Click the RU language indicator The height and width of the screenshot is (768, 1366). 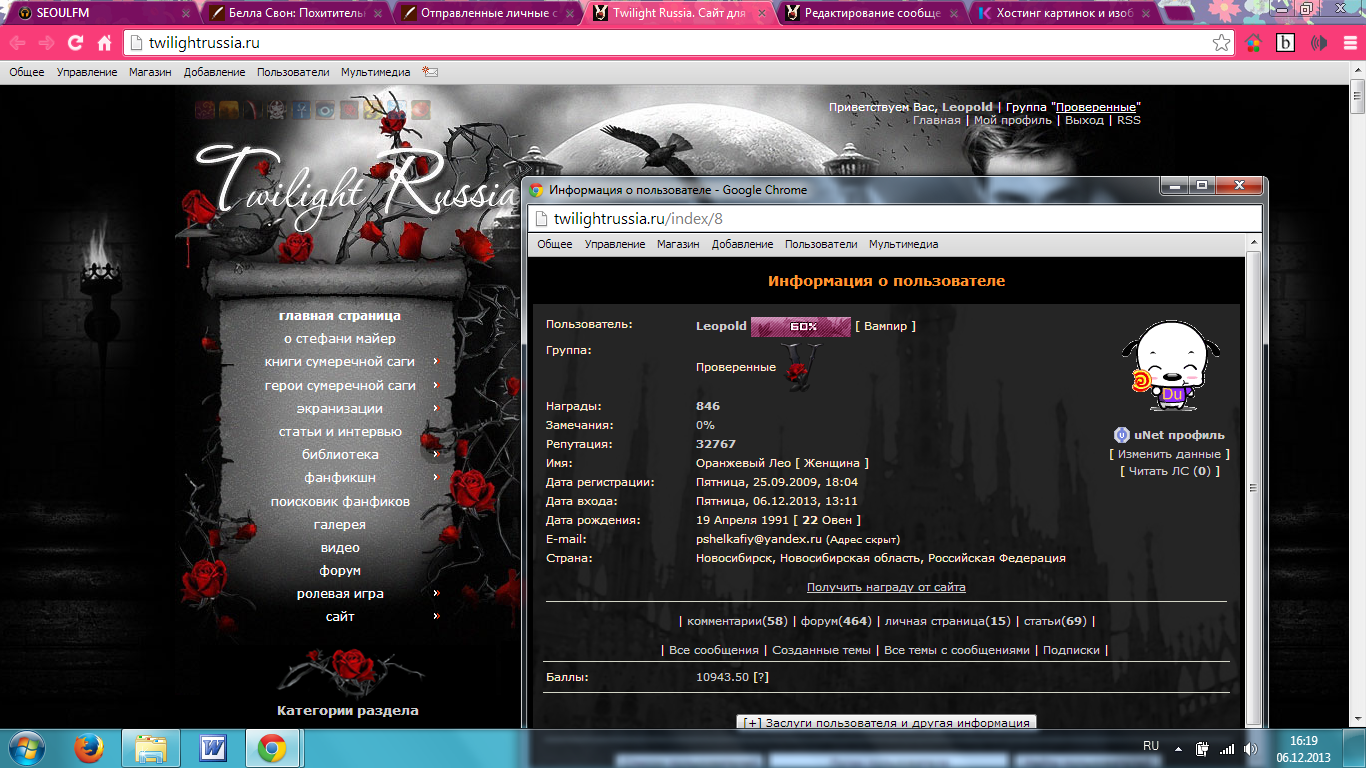coord(1151,746)
